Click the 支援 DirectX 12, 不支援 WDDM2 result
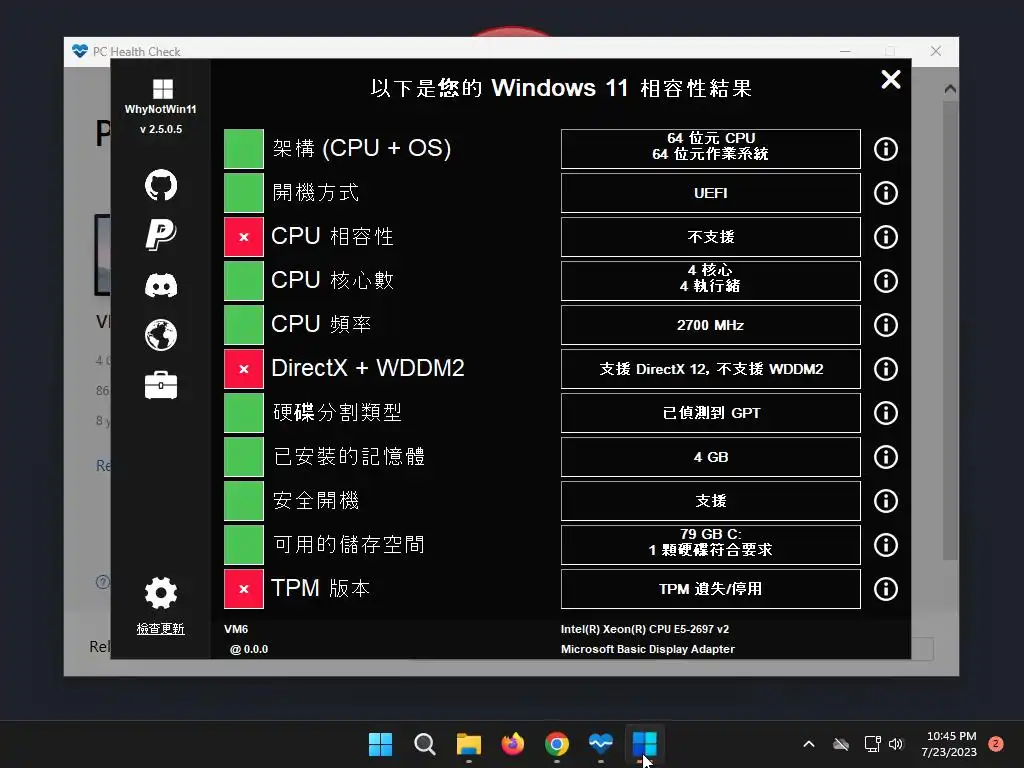1024x768 pixels. click(x=711, y=369)
